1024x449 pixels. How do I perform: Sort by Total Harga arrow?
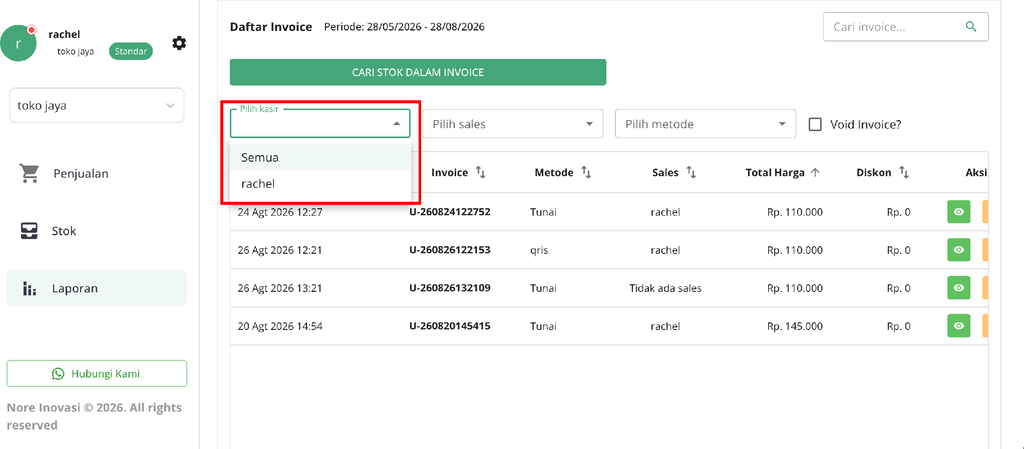tap(815, 172)
